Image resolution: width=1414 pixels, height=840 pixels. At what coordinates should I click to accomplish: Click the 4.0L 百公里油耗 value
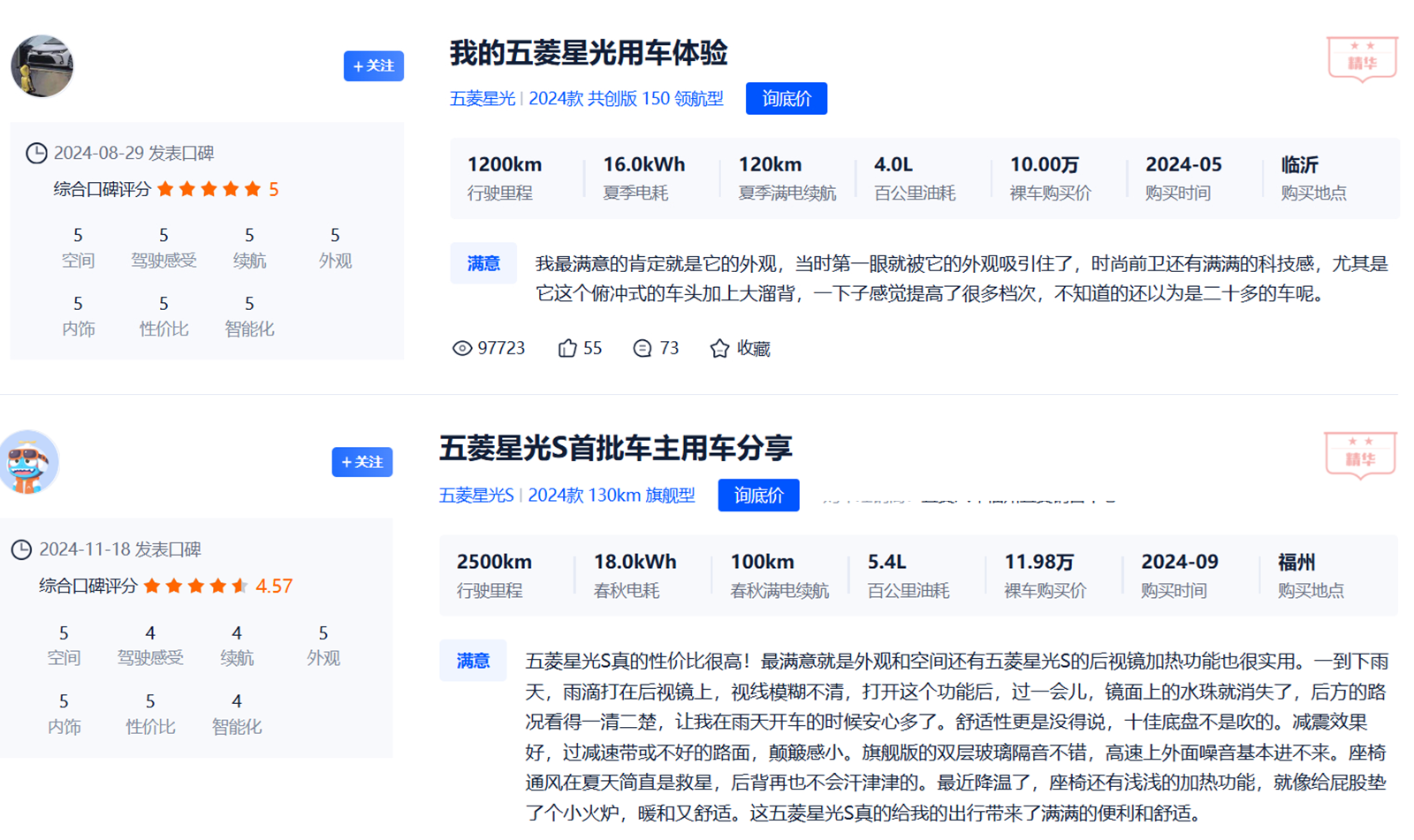point(893,165)
